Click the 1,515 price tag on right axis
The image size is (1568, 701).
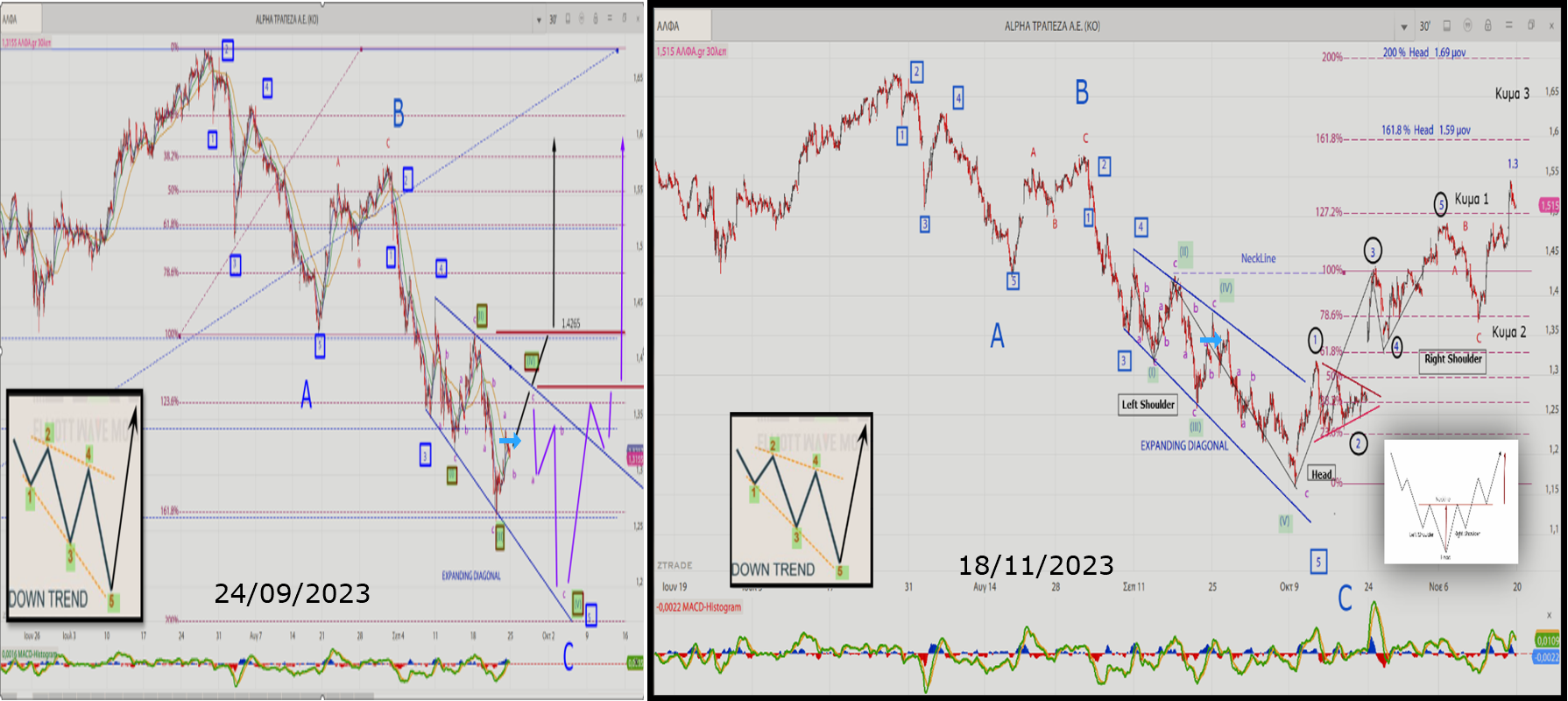1549,206
